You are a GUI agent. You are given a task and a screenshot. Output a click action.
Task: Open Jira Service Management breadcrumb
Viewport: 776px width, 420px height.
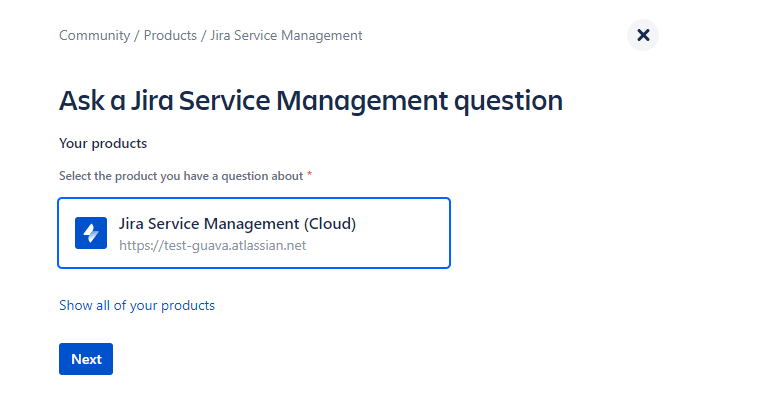(286, 36)
